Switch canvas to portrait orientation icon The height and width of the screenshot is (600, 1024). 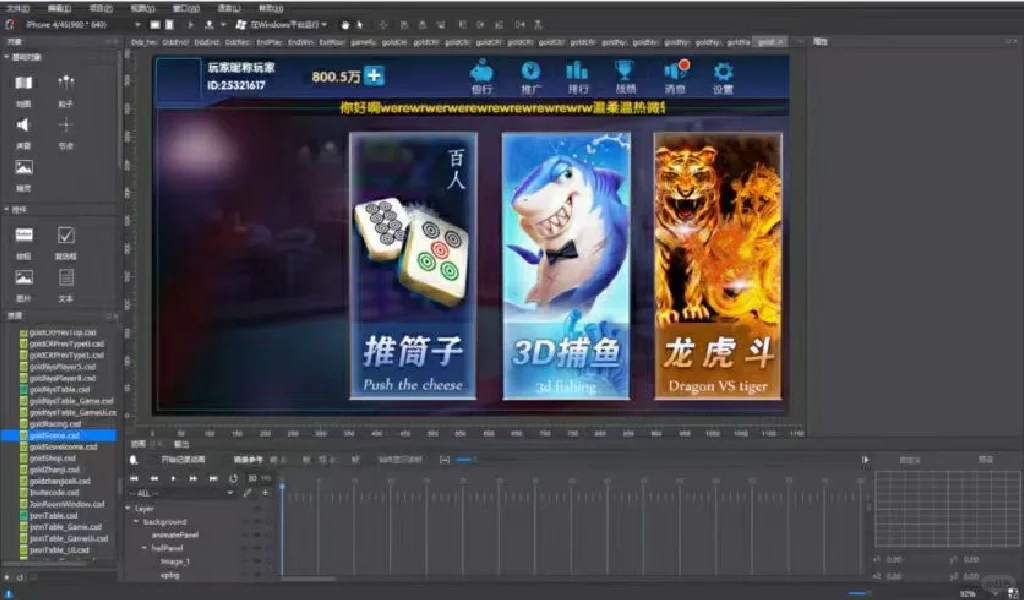169,25
